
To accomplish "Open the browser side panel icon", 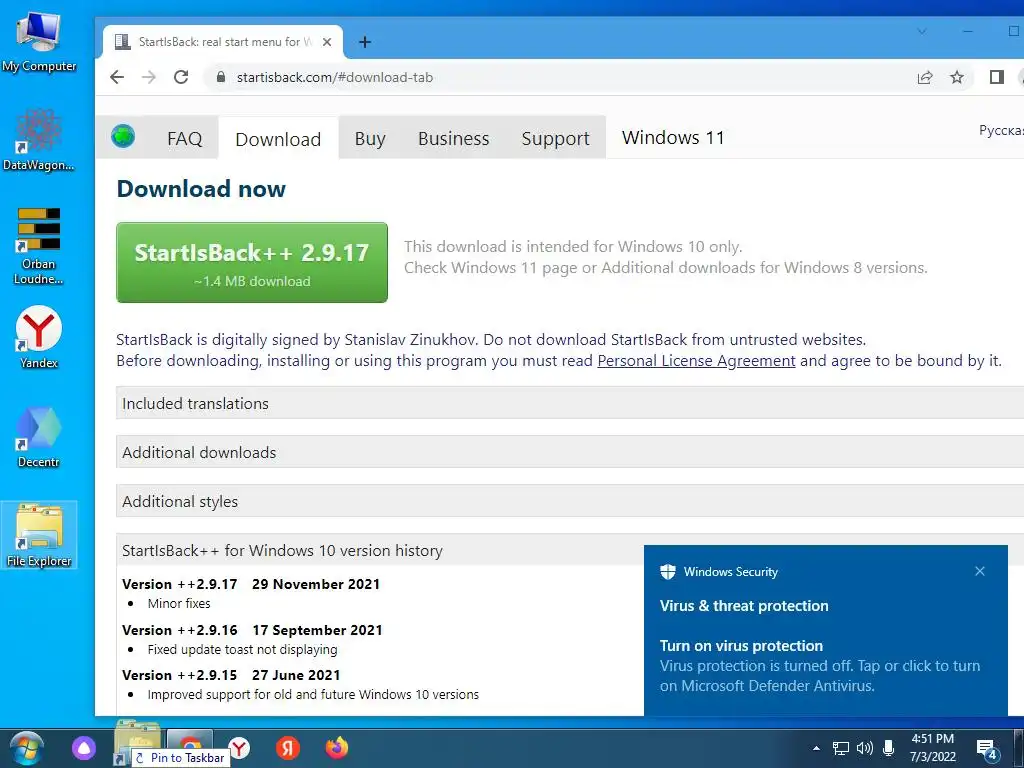I will (x=997, y=78).
